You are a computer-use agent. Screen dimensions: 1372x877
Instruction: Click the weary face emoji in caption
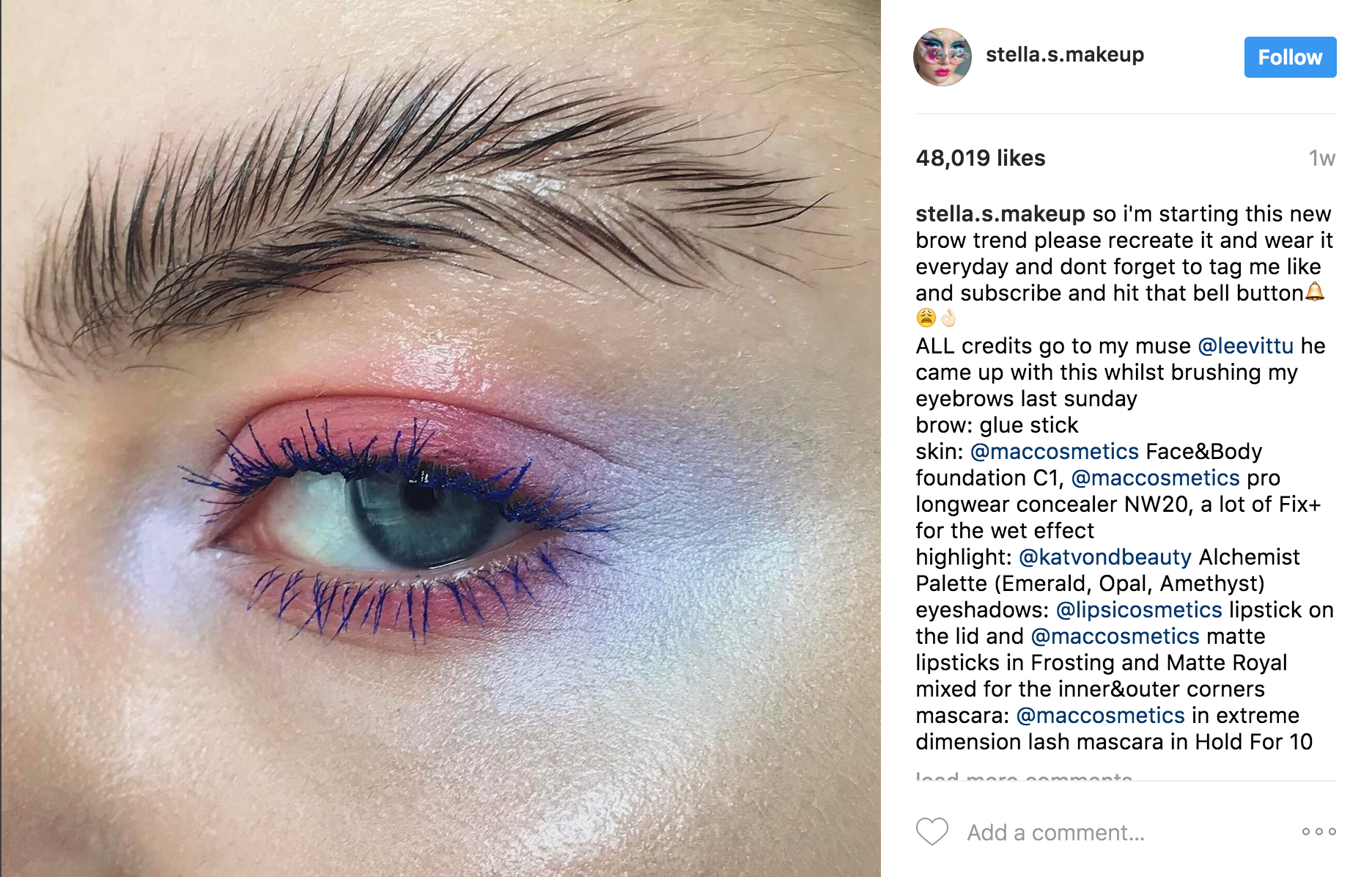point(926,318)
